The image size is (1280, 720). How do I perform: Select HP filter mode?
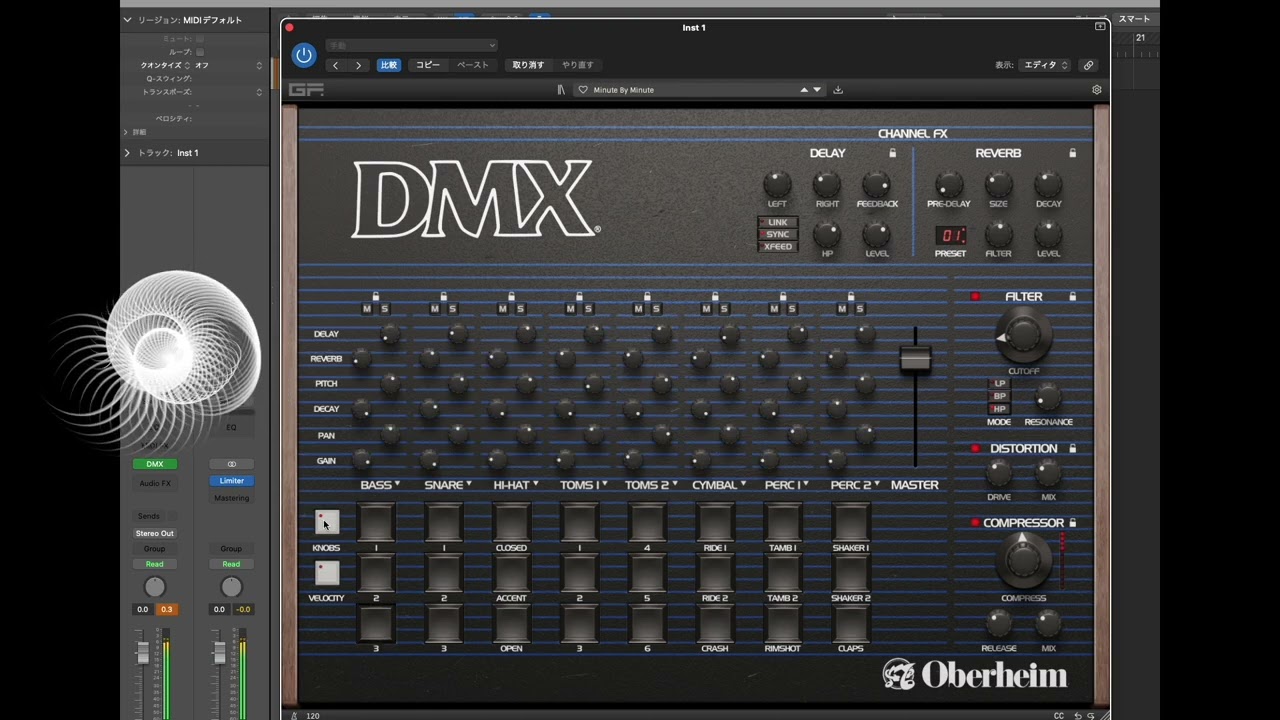pyautogui.click(x=999, y=409)
